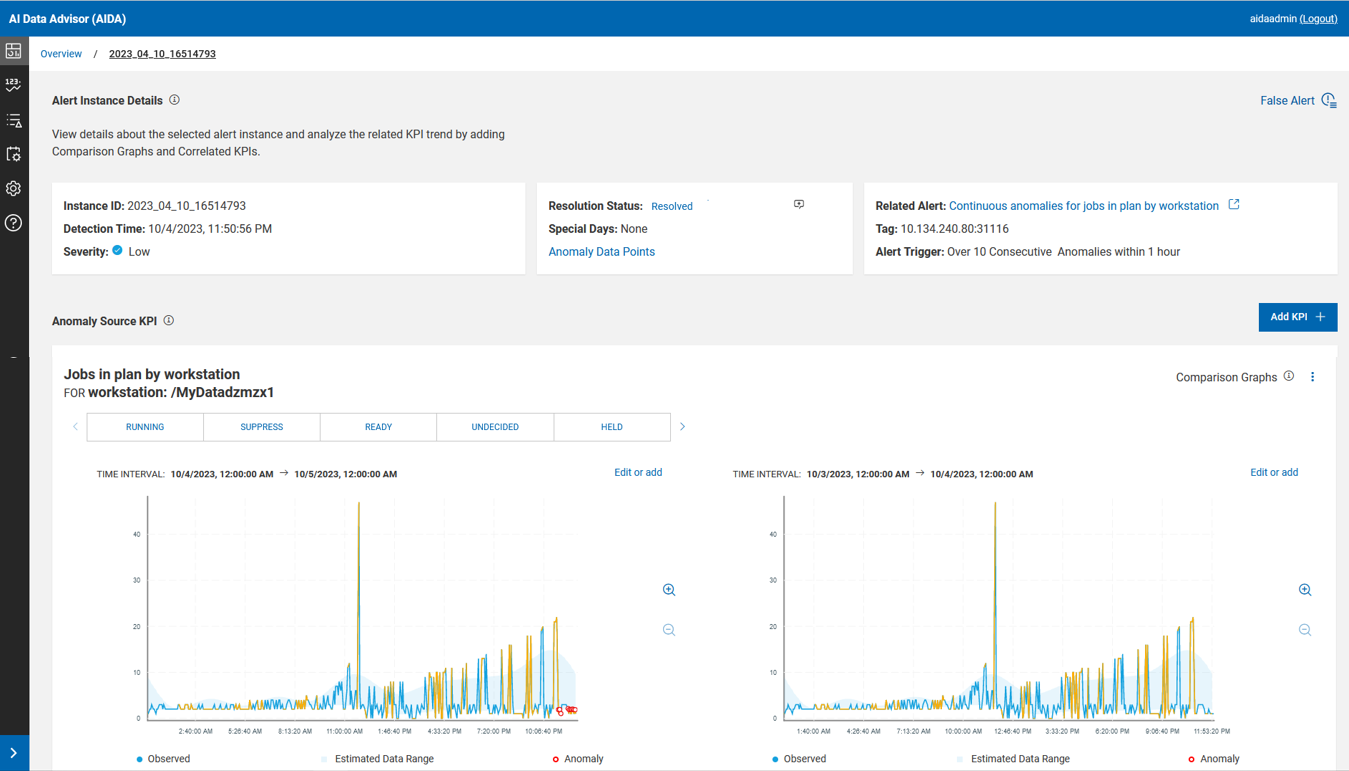Viewport: 1349px width, 771px height.
Task: Zoom in on the left graph
Action: click(669, 590)
